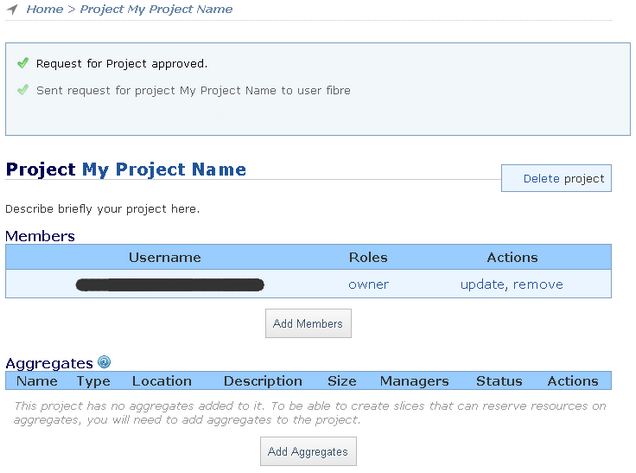
Task: Click the Status column header
Action: coord(499,381)
